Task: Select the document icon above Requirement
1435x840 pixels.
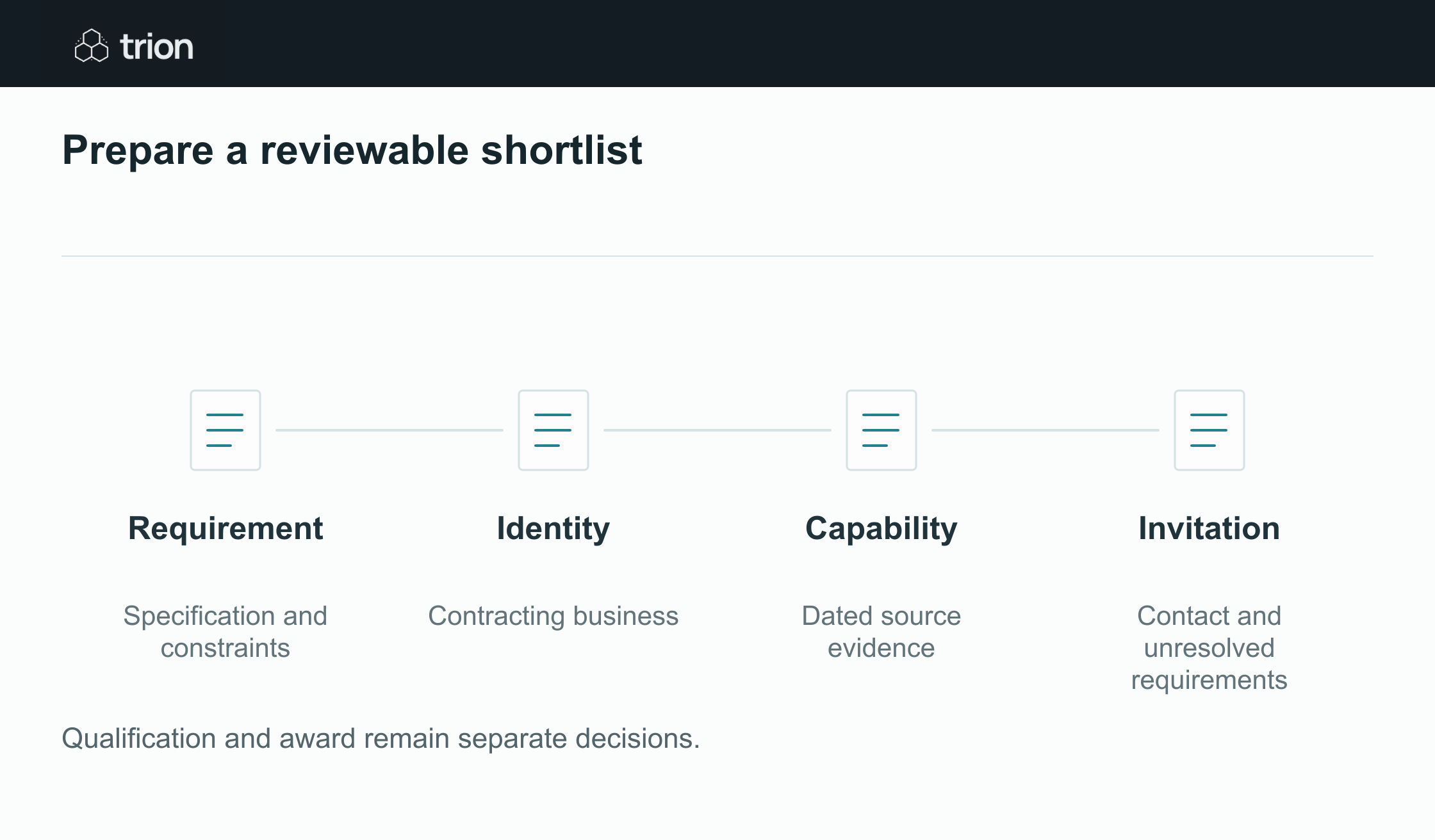Action: click(x=225, y=430)
